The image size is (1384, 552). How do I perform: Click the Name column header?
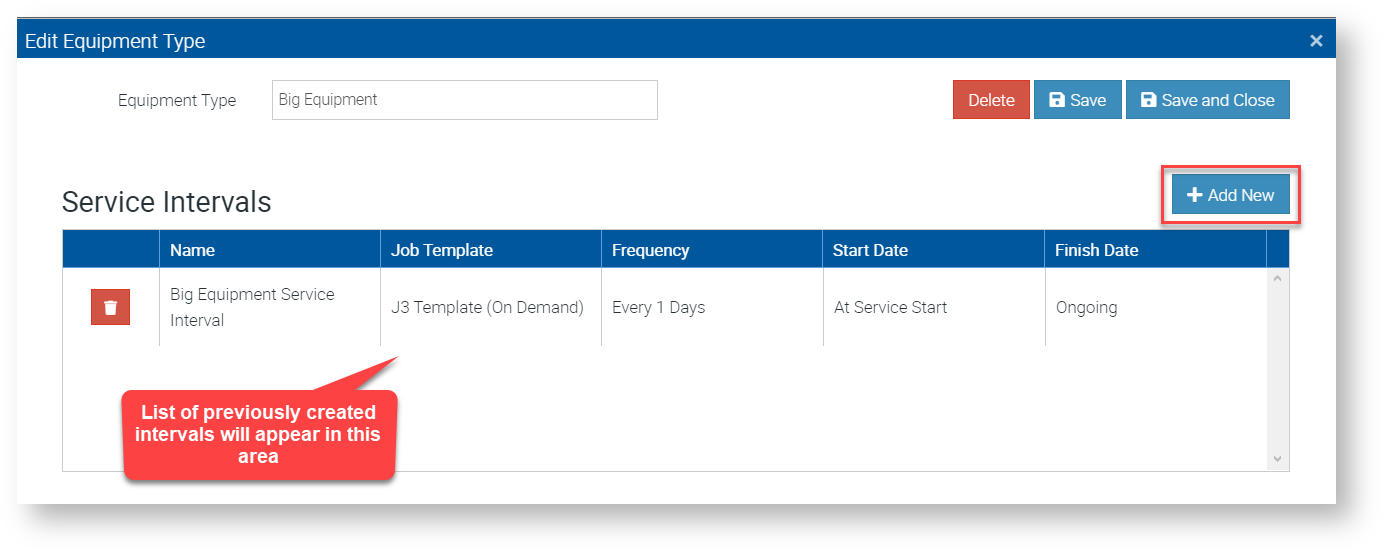click(192, 250)
